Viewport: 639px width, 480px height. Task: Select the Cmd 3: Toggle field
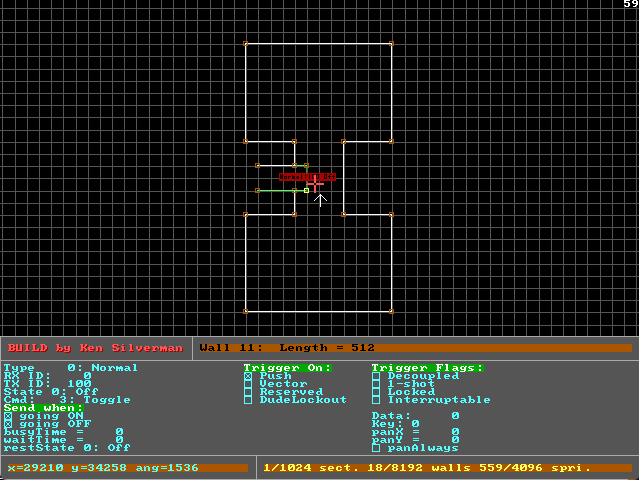[67, 400]
